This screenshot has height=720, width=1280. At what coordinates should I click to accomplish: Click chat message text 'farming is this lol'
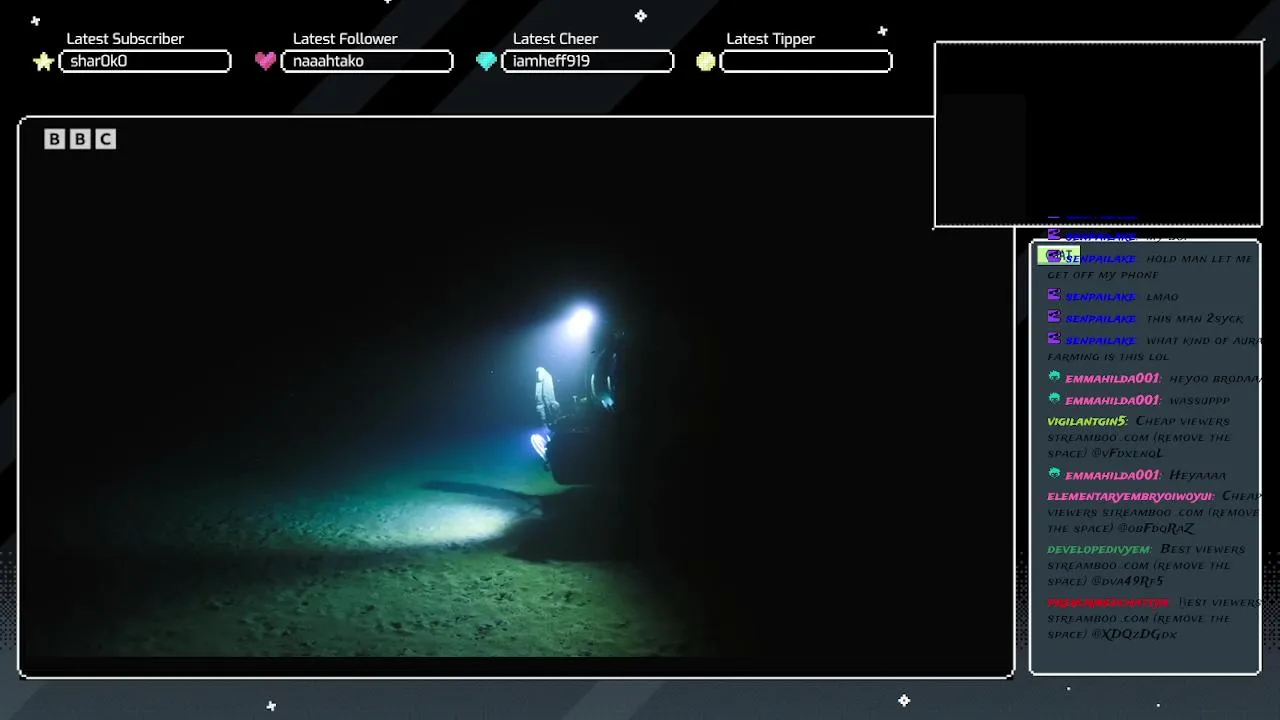click(x=1107, y=357)
